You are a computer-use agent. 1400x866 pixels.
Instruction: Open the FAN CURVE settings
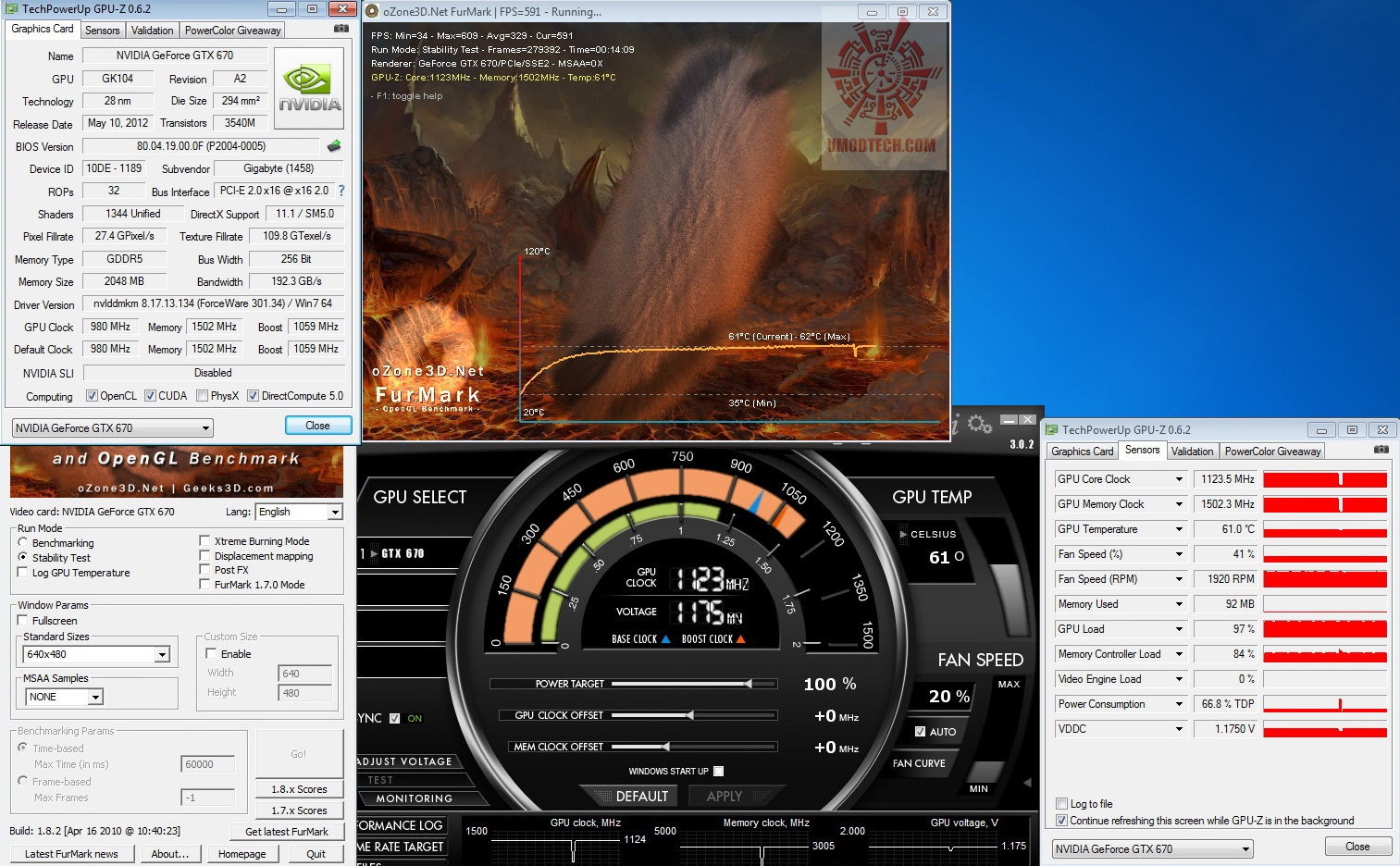[919, 763]
